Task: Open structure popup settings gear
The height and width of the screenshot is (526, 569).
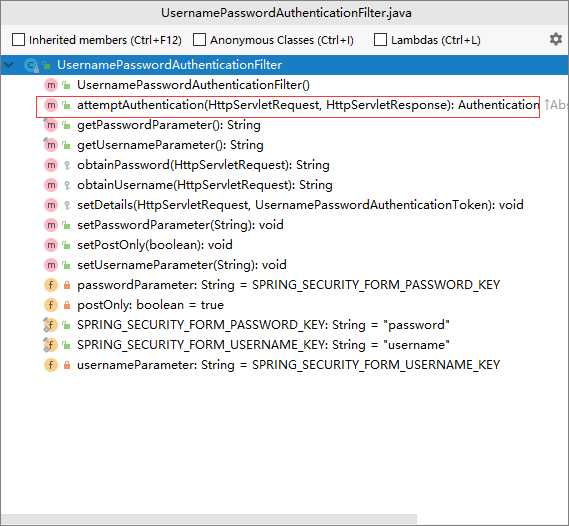Action: pyautogui.click(x=556, y=39)
